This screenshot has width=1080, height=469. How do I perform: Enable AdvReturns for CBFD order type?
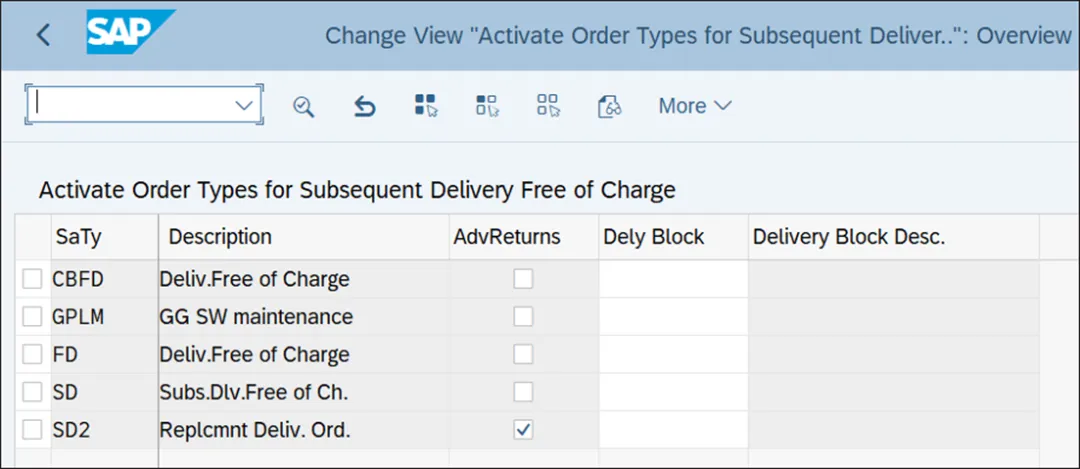coord(523,280)
